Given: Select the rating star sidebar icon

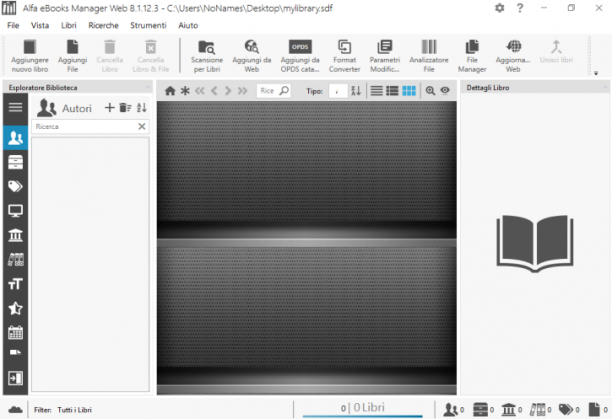Looking at the screenshot, I should (15, 308).
